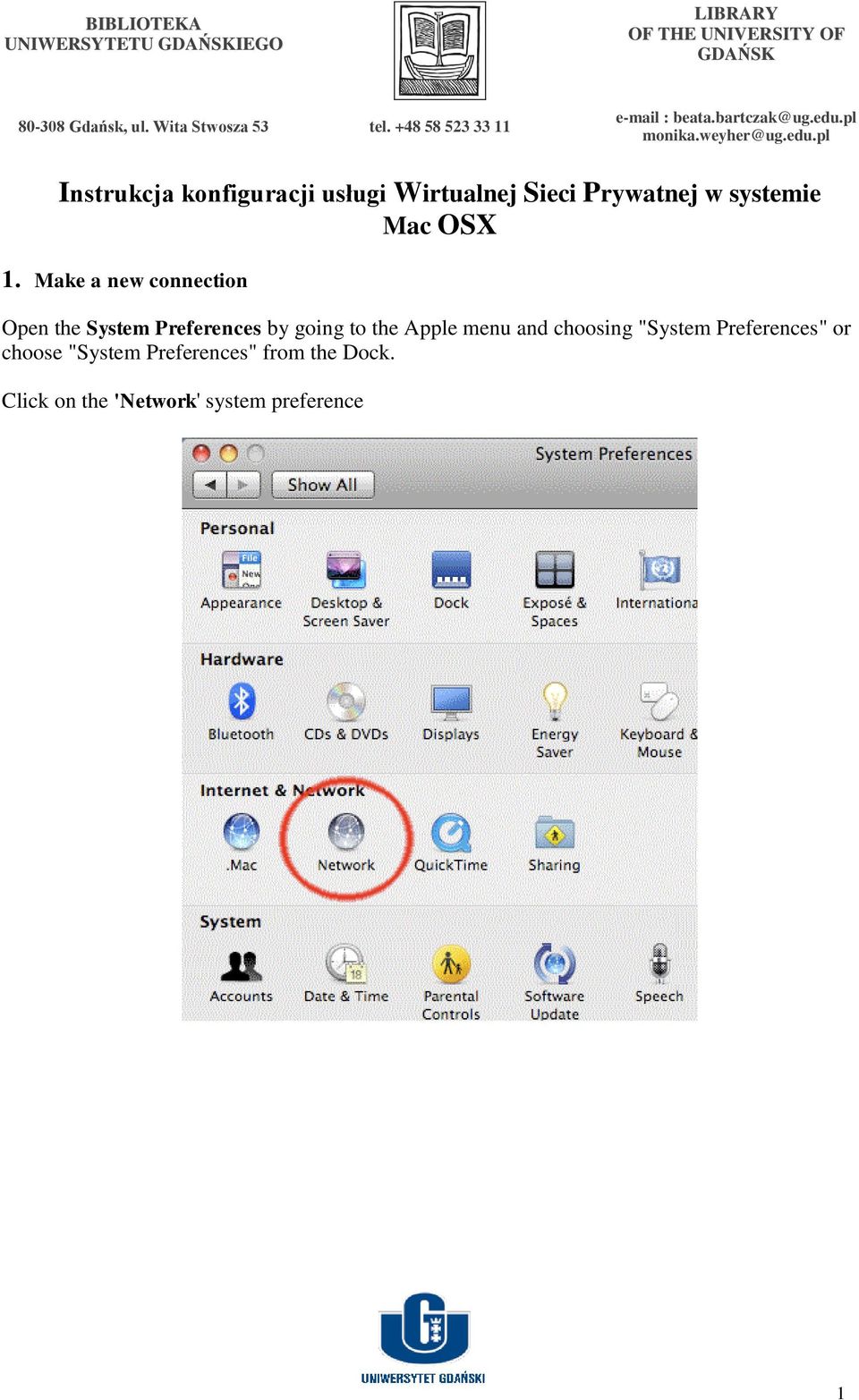Image resolution: width=859 pixels, height=1400 pixels.
Task: Click the 'Hardware' section heading
Action: pos(242,659)
